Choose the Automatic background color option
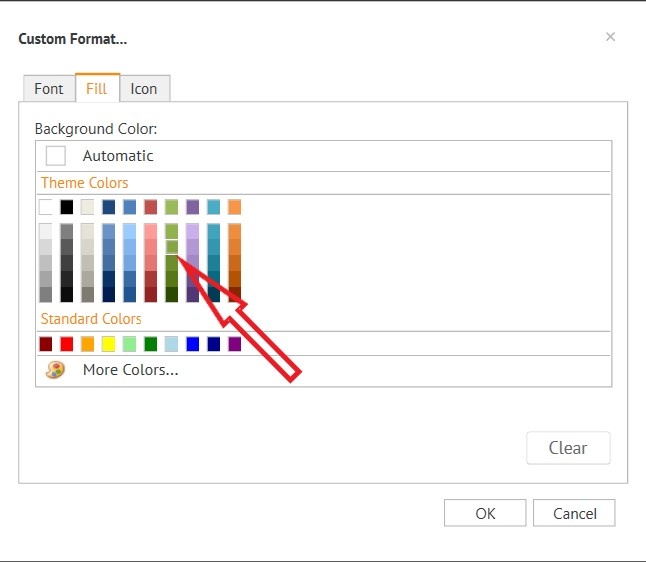646x562 pixels. 323,156
